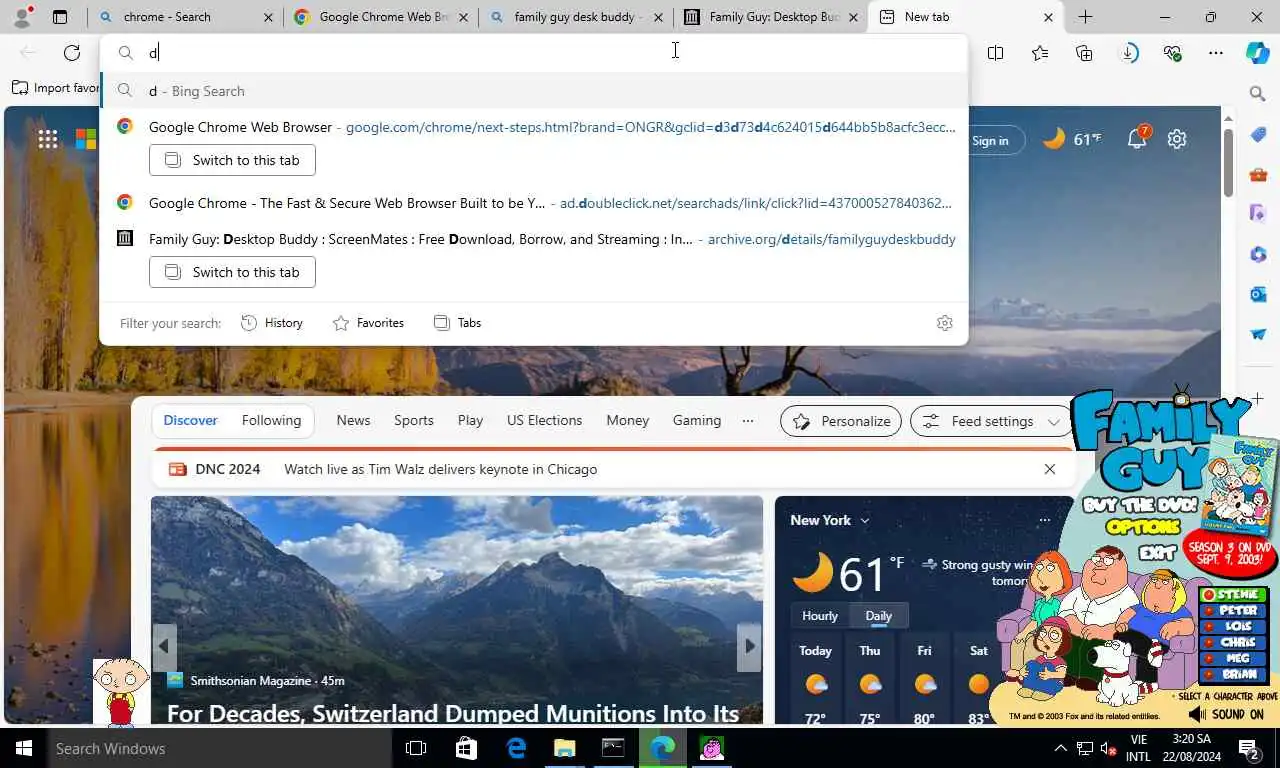
Task: Open tab actions menu icon
Action: (60, 17)
